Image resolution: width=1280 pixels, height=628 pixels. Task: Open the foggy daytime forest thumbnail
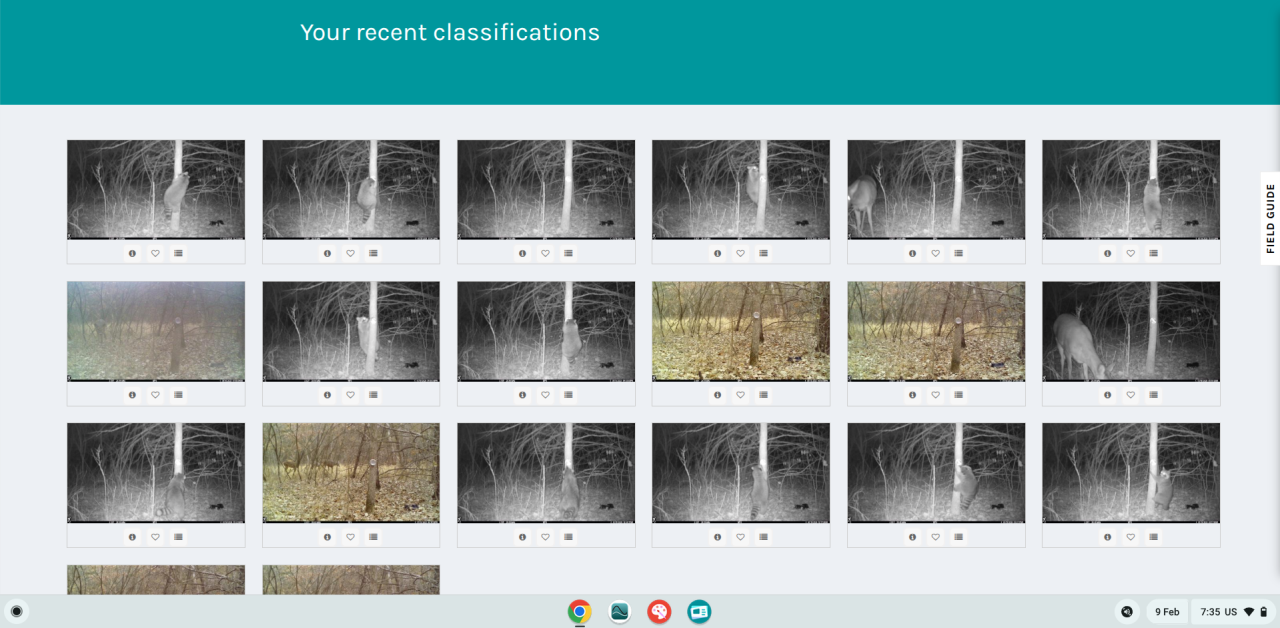156,331
